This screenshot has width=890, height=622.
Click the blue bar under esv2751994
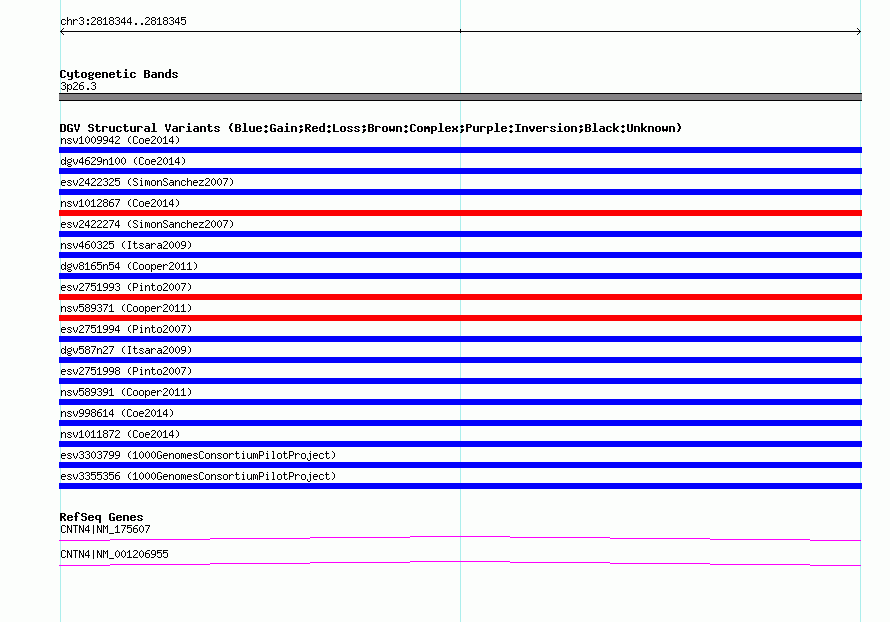tap(460, 339)
